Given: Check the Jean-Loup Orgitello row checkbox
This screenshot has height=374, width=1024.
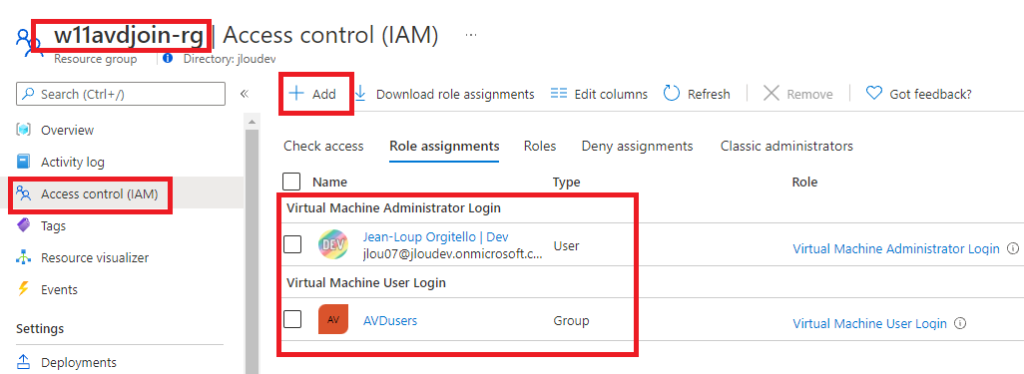Looking at the screenshot, I should tap(292, 245).
